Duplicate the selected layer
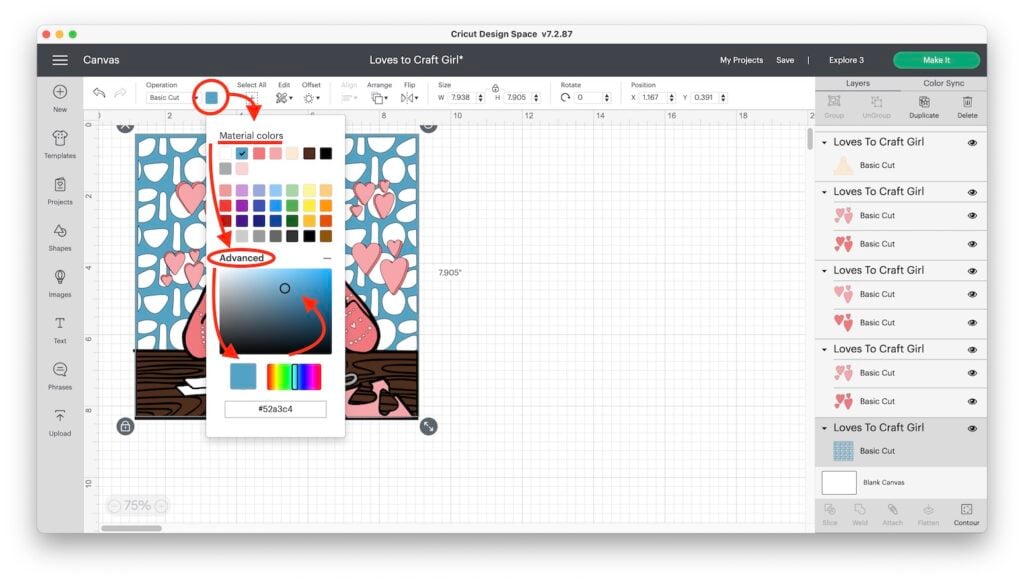The height and width of the screenshot is (582, 1024). tap(924, 106)
